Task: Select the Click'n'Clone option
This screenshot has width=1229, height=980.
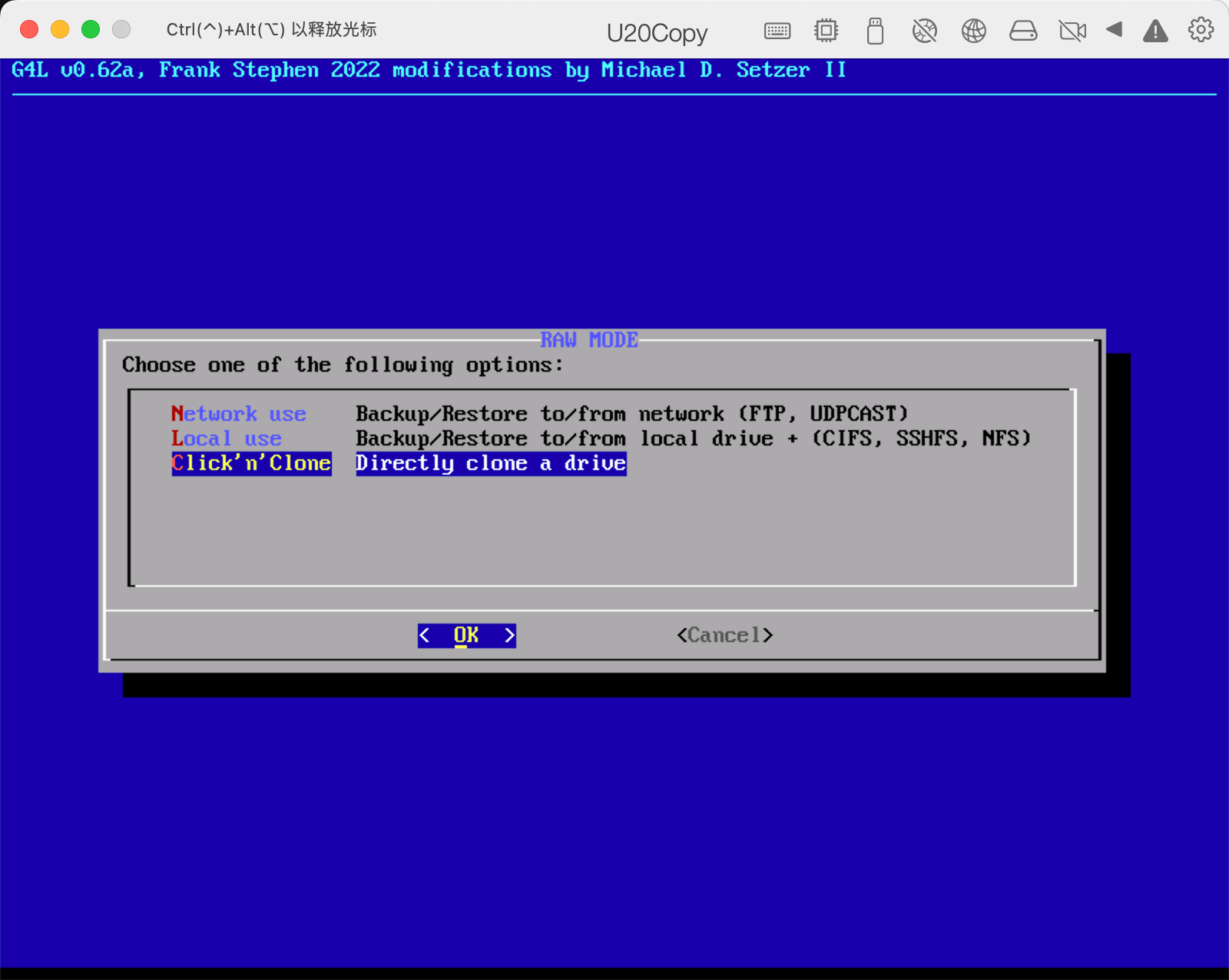Action: click(x=250, y=463)
